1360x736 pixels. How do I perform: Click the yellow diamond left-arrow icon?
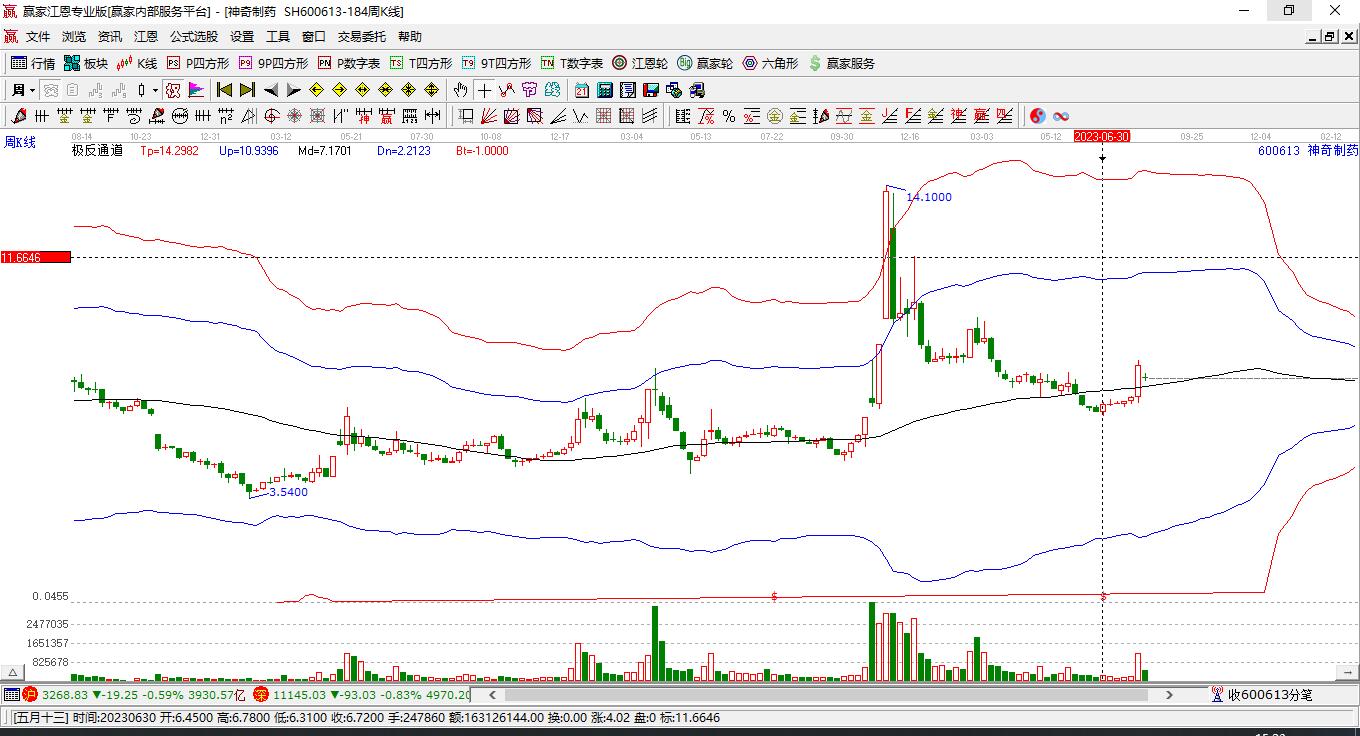[x=317, y=90]
